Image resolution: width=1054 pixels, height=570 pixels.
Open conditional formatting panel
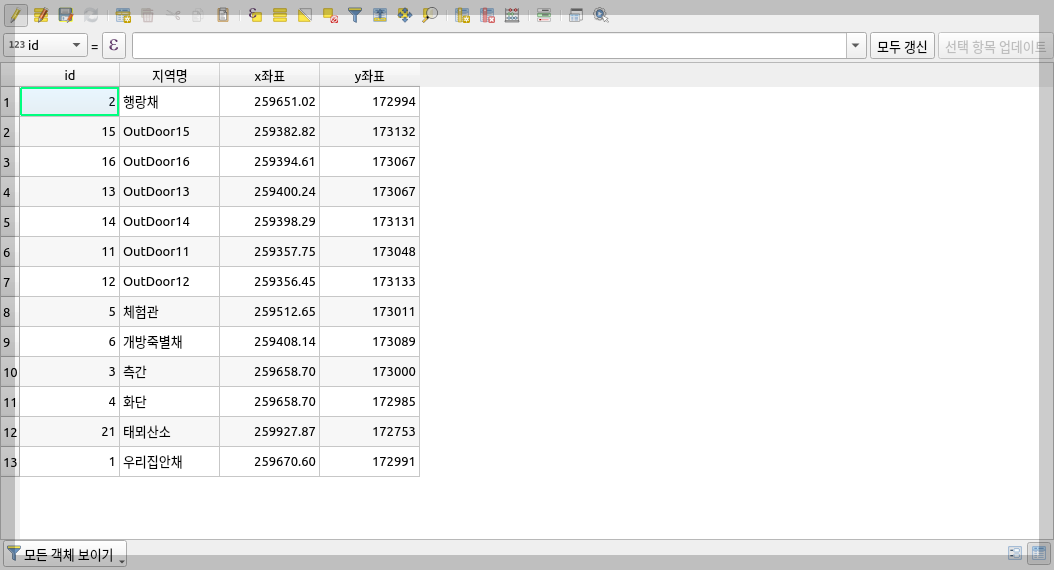click(x=544, y=15)
